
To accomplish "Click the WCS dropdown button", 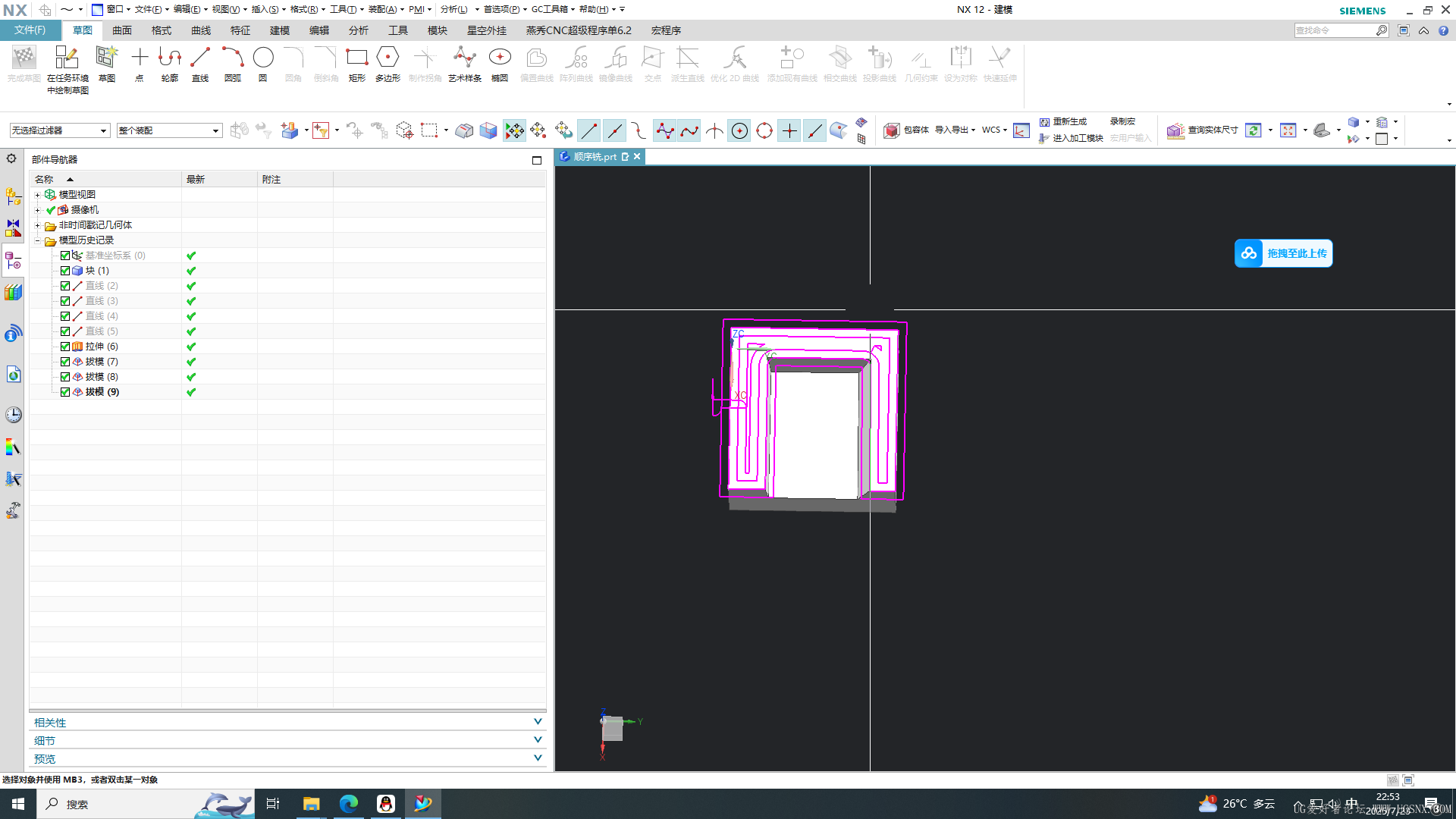I will pyautogui.click(x=994, y=130).
